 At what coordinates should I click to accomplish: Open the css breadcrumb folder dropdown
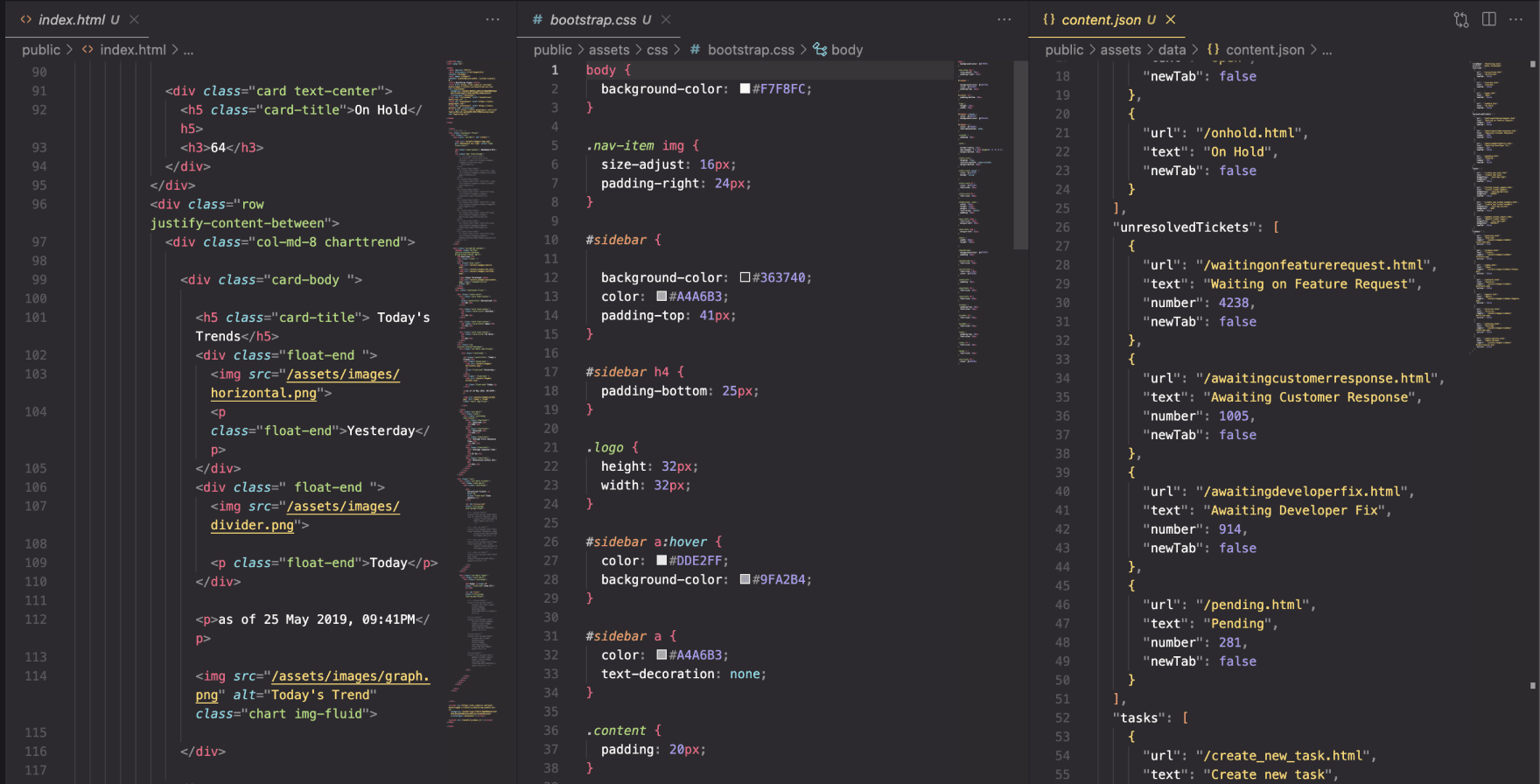pyautogui.click(x=657, y=50)
